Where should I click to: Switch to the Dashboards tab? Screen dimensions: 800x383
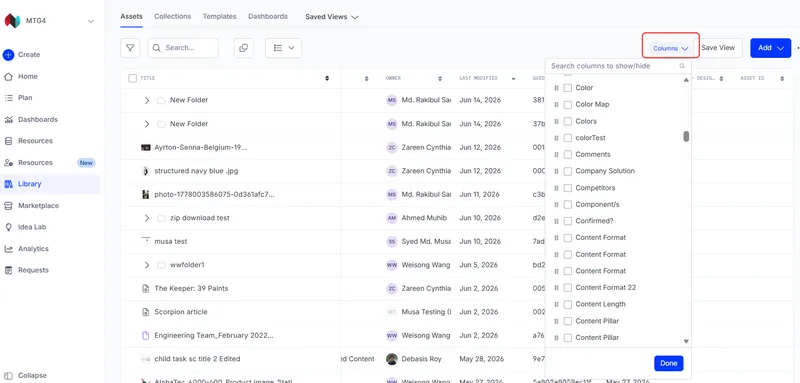click(268, 16)
